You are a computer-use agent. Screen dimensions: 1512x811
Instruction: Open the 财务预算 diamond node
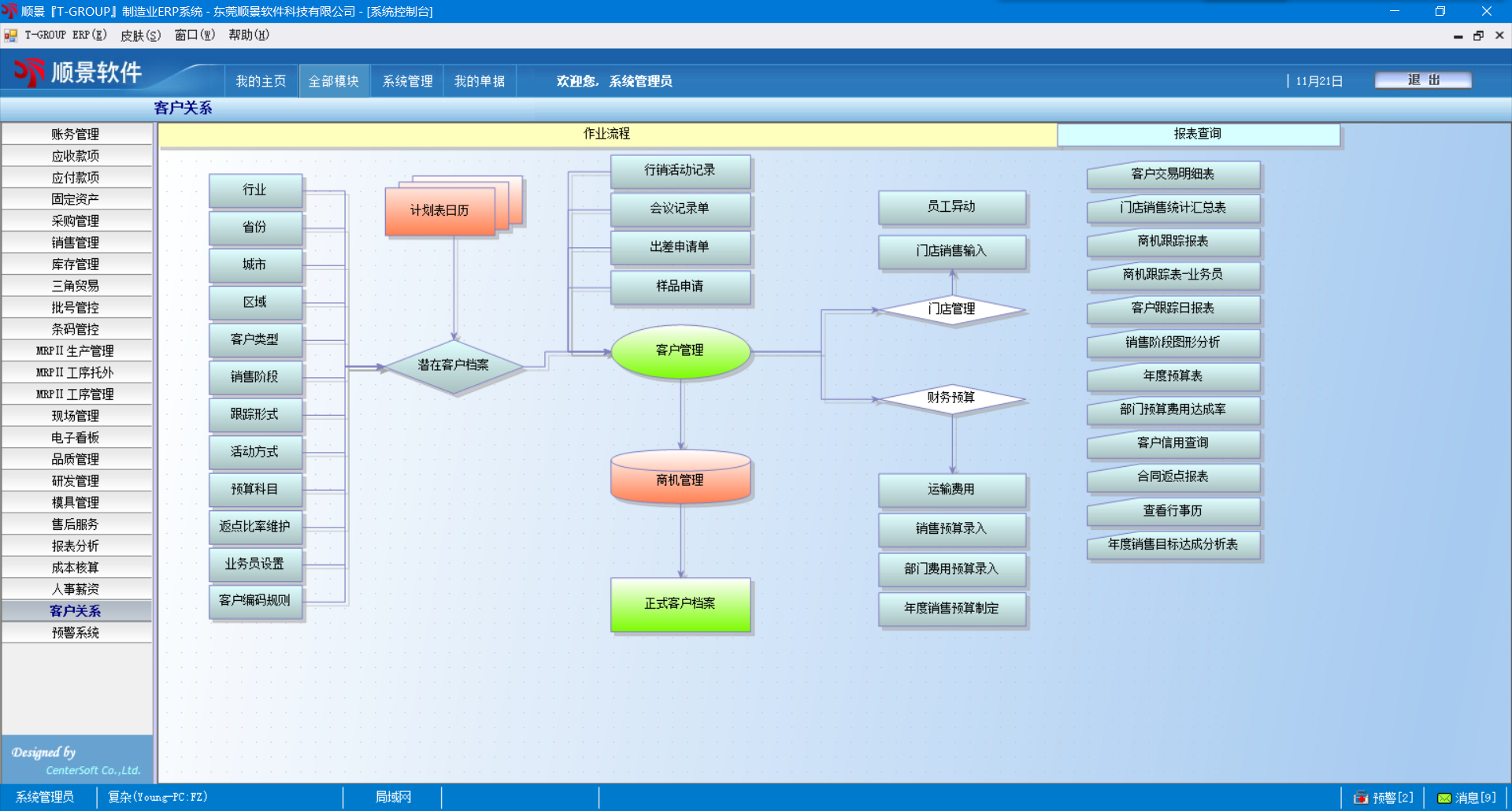[951, 398]
